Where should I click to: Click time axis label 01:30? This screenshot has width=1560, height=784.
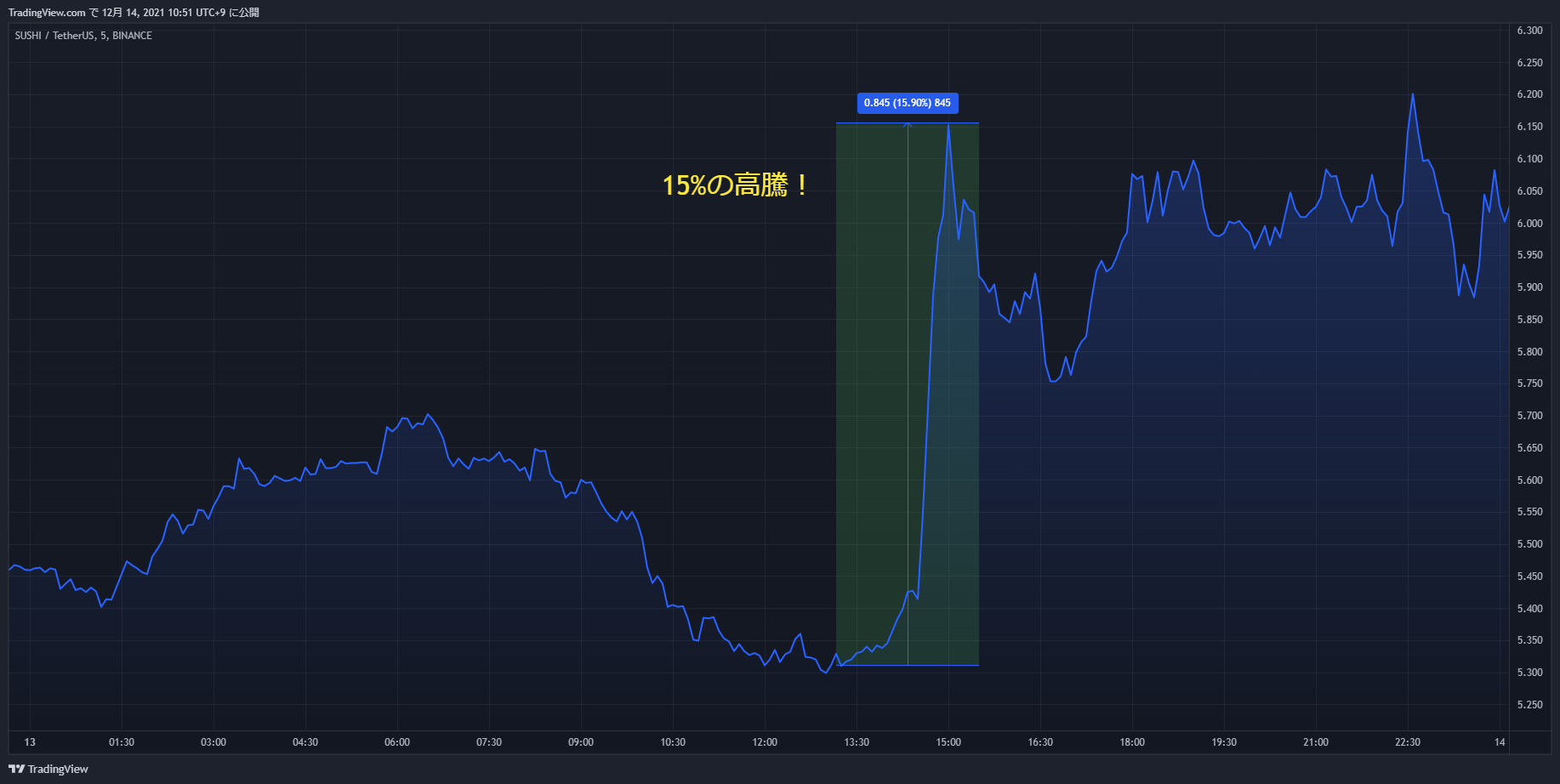click(x=122, y=742)
